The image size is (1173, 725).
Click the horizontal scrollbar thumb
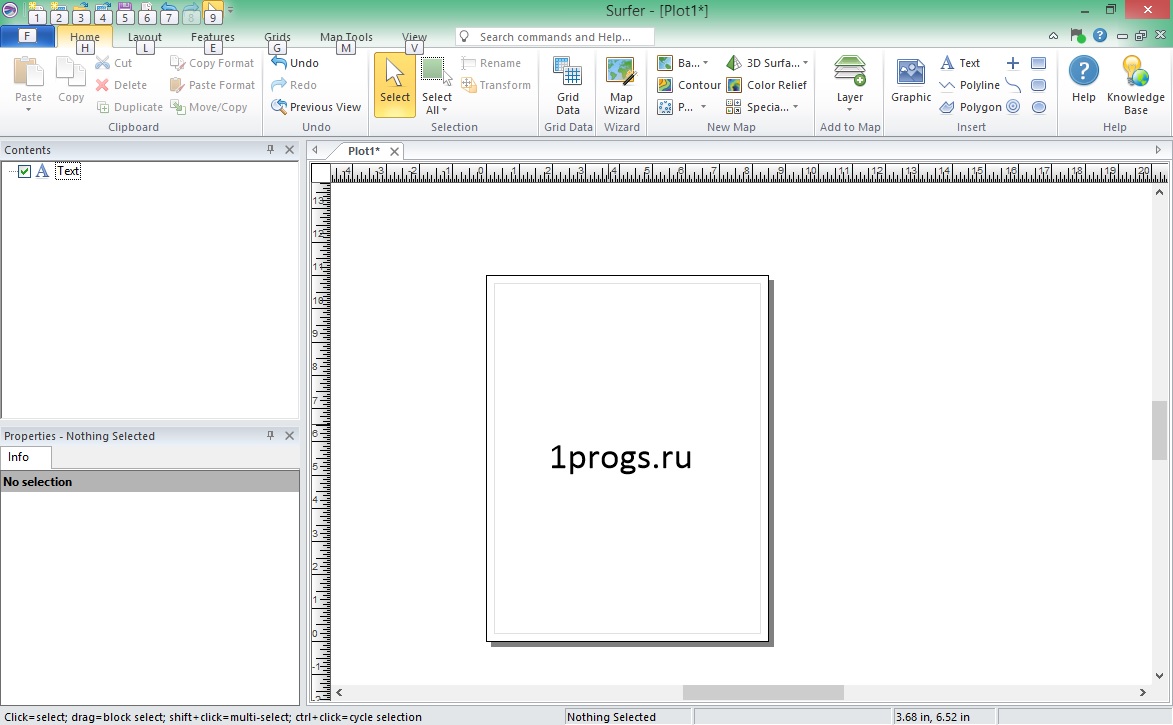(763, 693)
